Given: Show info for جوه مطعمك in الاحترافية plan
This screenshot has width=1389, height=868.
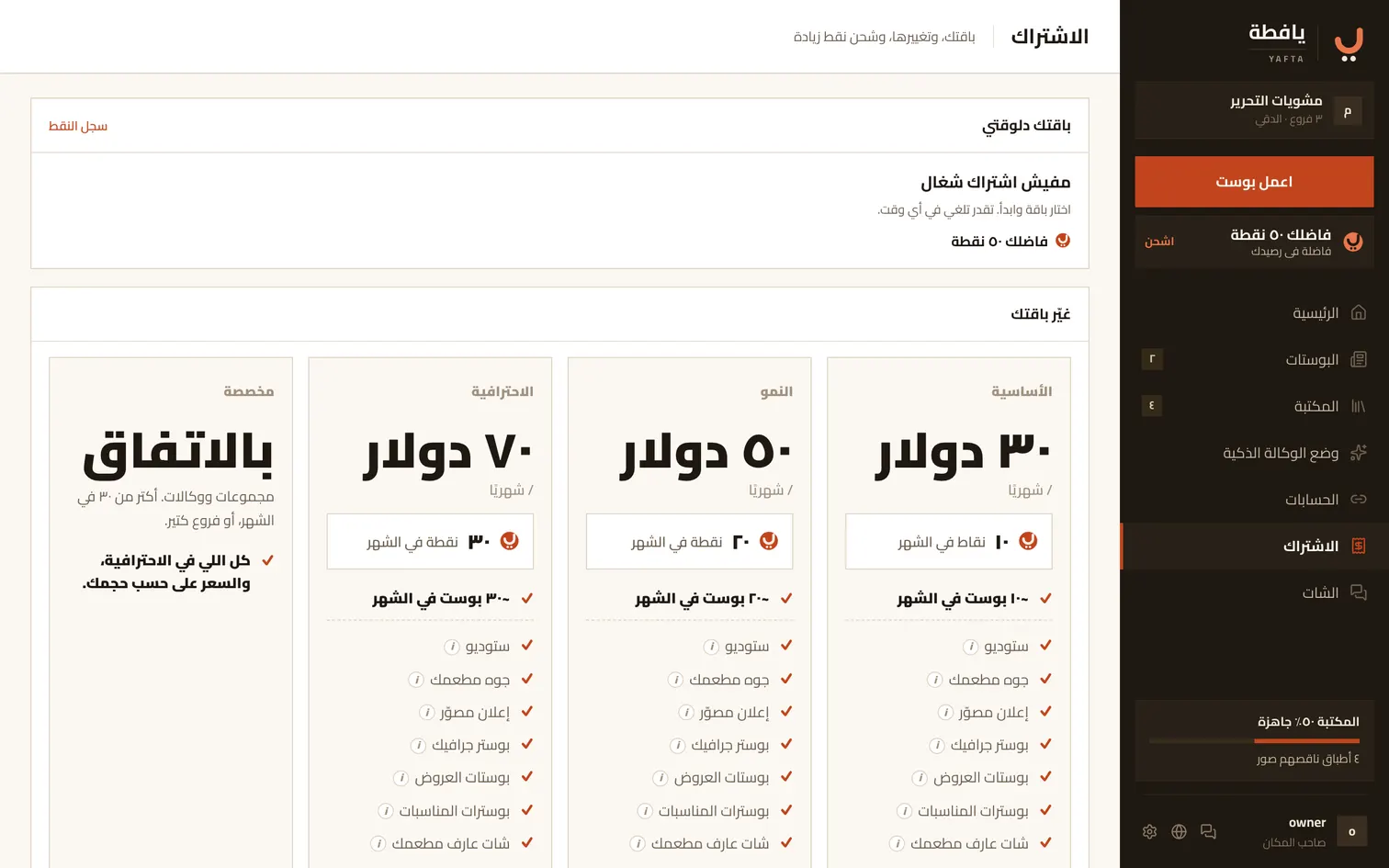Looking at the screenshot, I should pyautogui.click(x=416, y=680).
